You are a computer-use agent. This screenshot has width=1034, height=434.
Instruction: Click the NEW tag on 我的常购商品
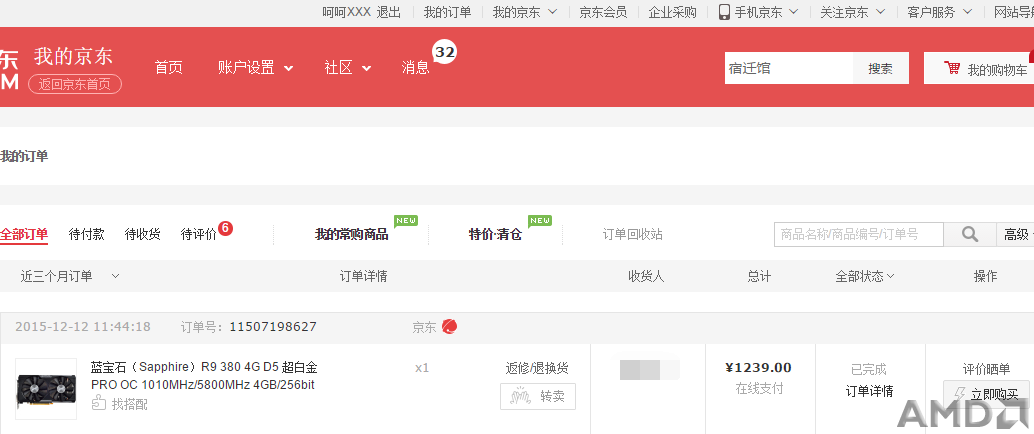tap(406, 221)
